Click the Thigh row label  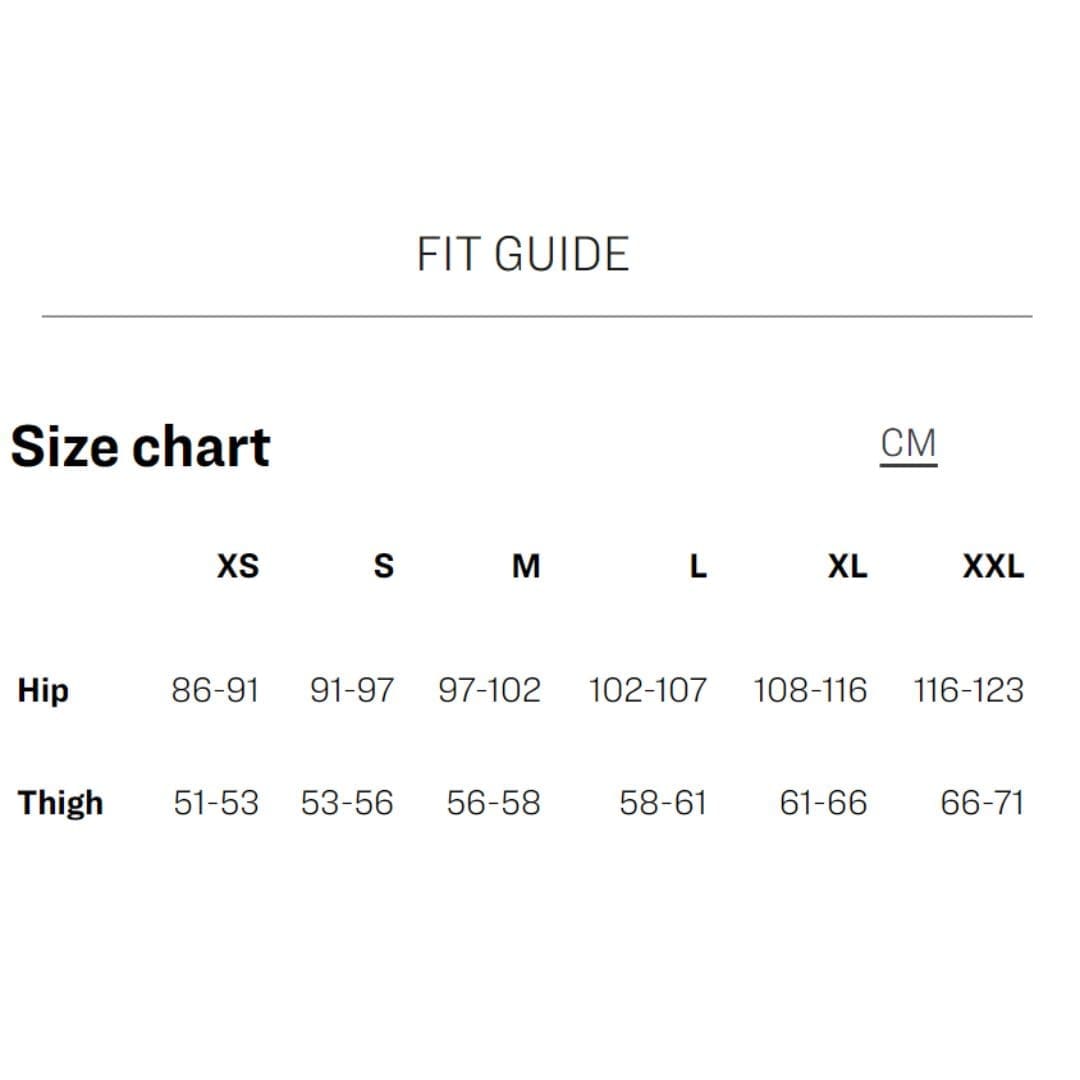(61, 803)
